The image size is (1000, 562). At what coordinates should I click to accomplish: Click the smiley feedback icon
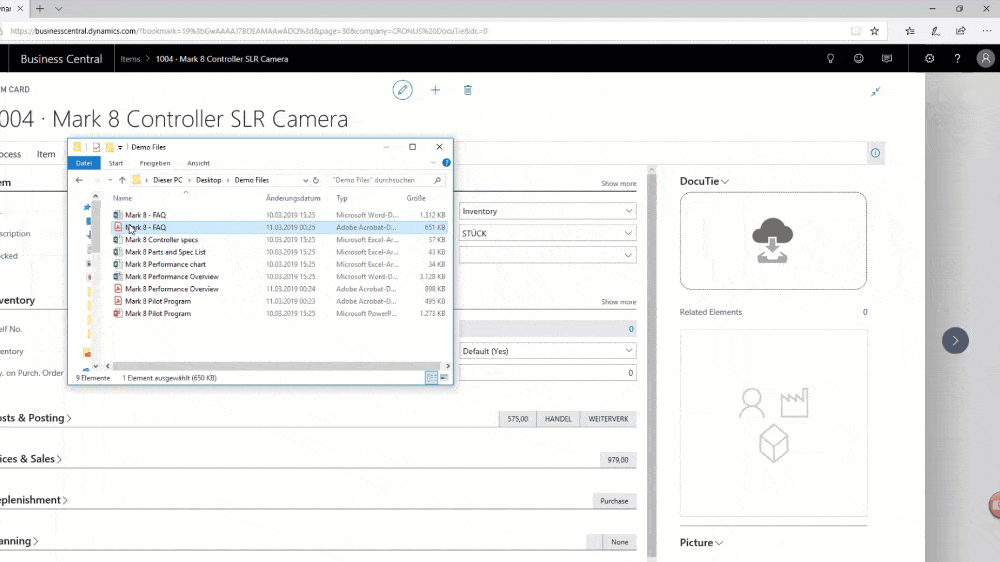[858, 59]
